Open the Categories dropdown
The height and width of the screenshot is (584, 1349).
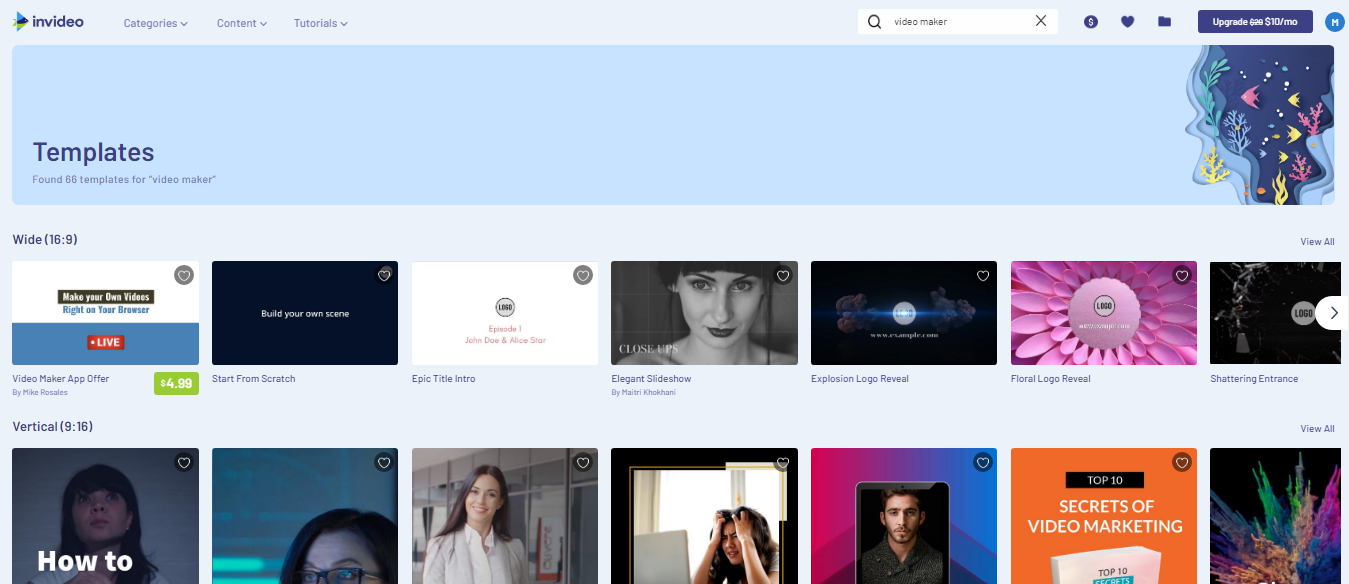pyautogui.click(x=155, y=23)
